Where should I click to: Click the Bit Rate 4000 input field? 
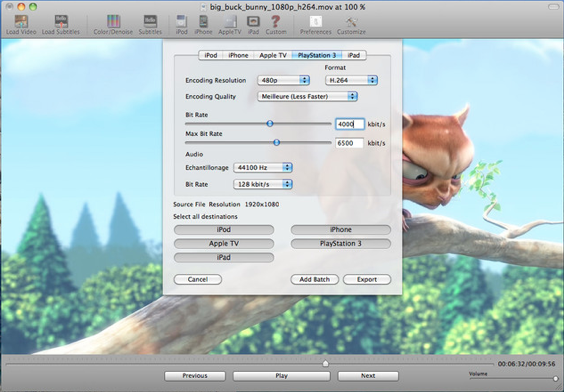pyautogui.click(x=350, y=124)
